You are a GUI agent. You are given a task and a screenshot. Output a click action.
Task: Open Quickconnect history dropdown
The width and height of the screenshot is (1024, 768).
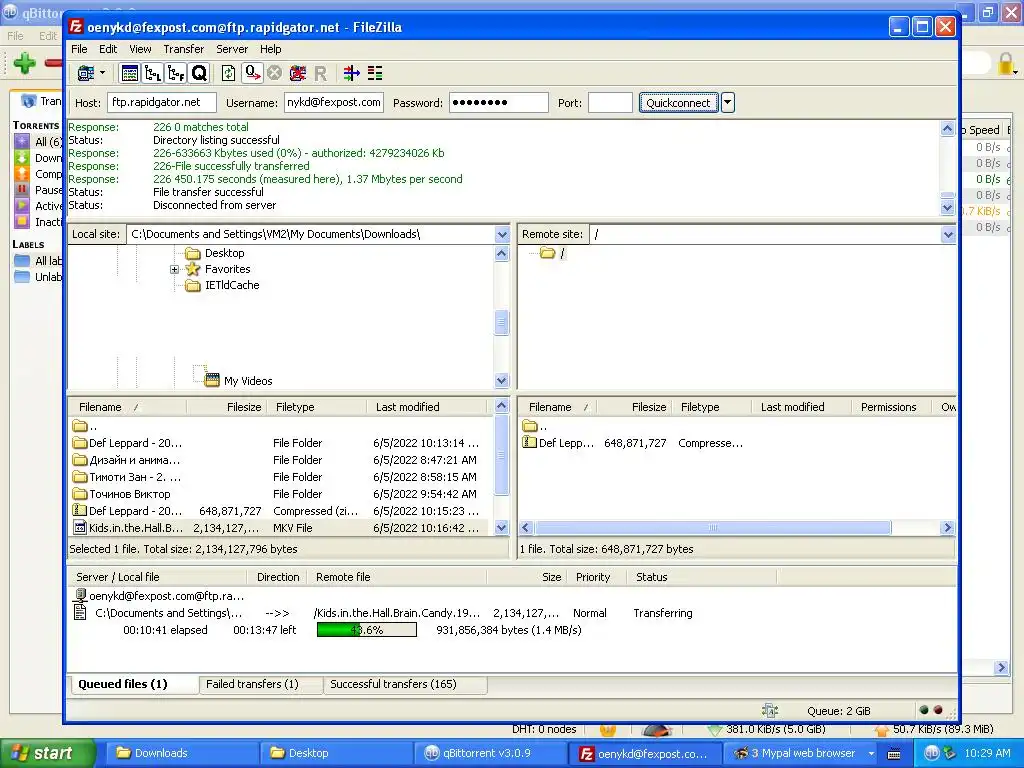pos(728,103)
